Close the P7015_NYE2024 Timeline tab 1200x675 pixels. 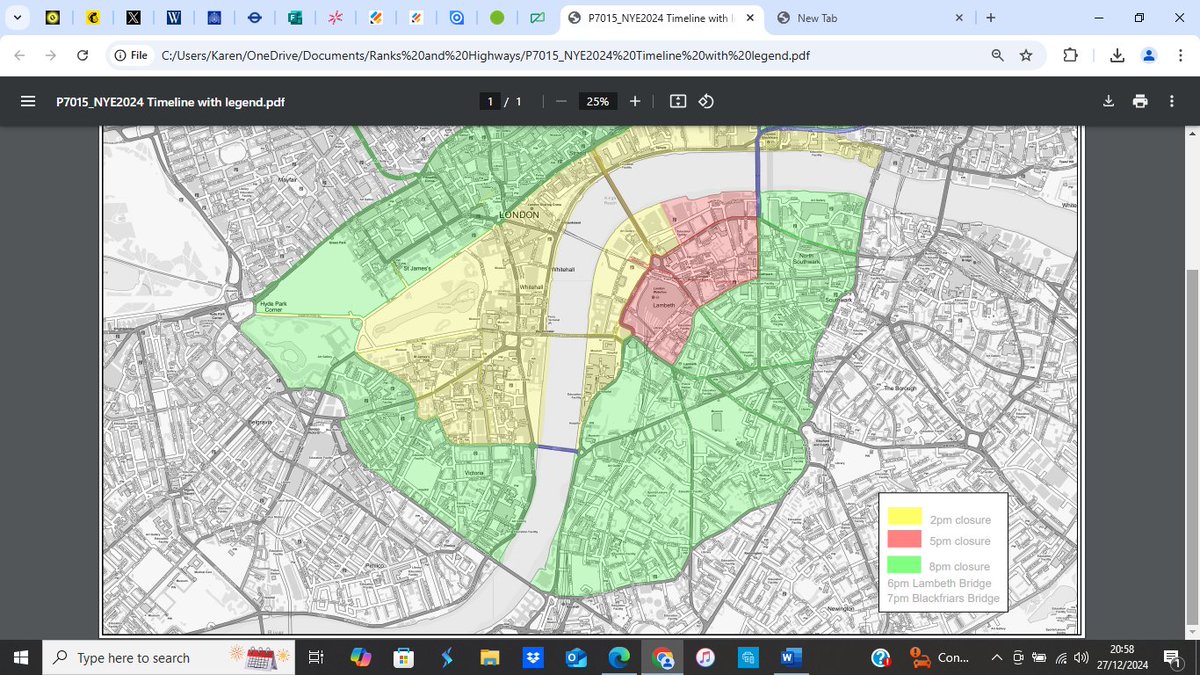[x=750, y=18]
